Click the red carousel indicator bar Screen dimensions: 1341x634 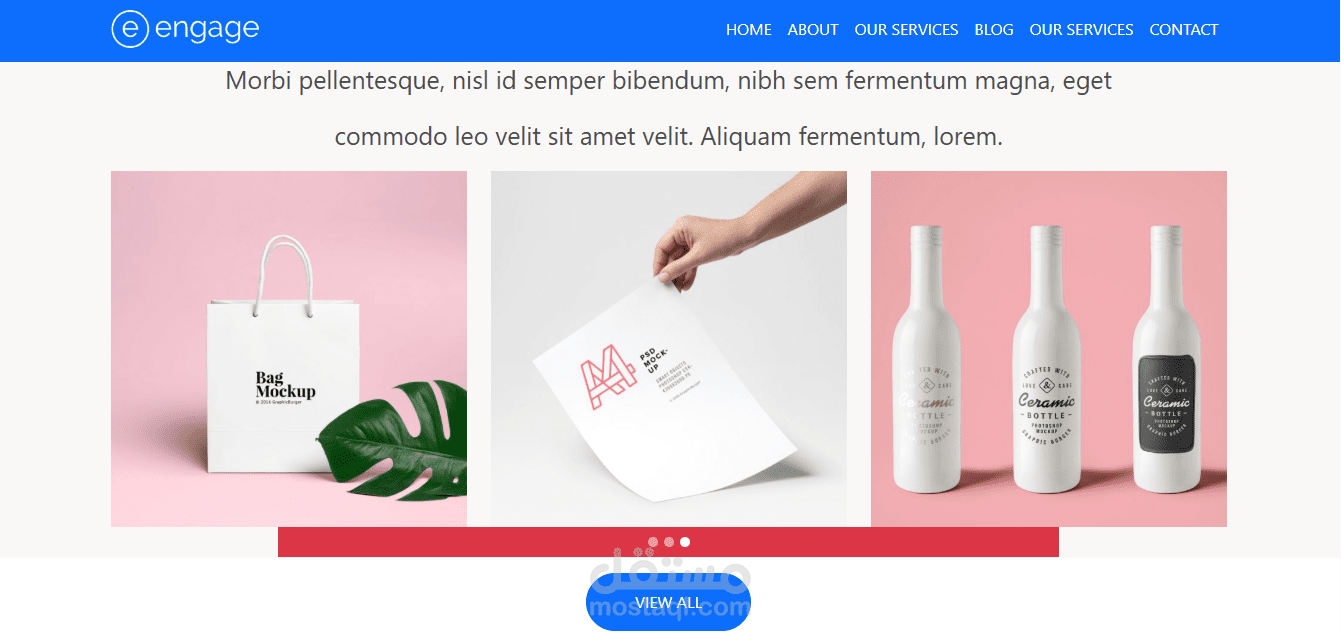pos(668,542)
